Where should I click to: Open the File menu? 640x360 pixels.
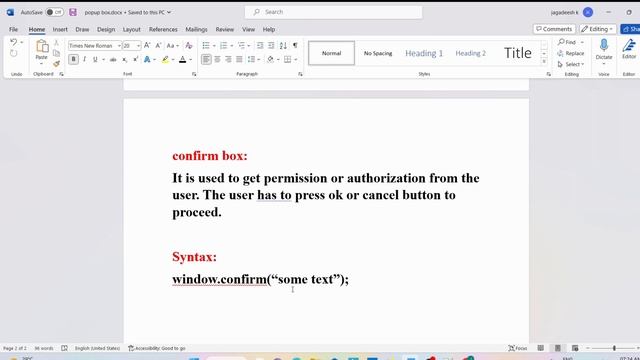click(13, 29)
